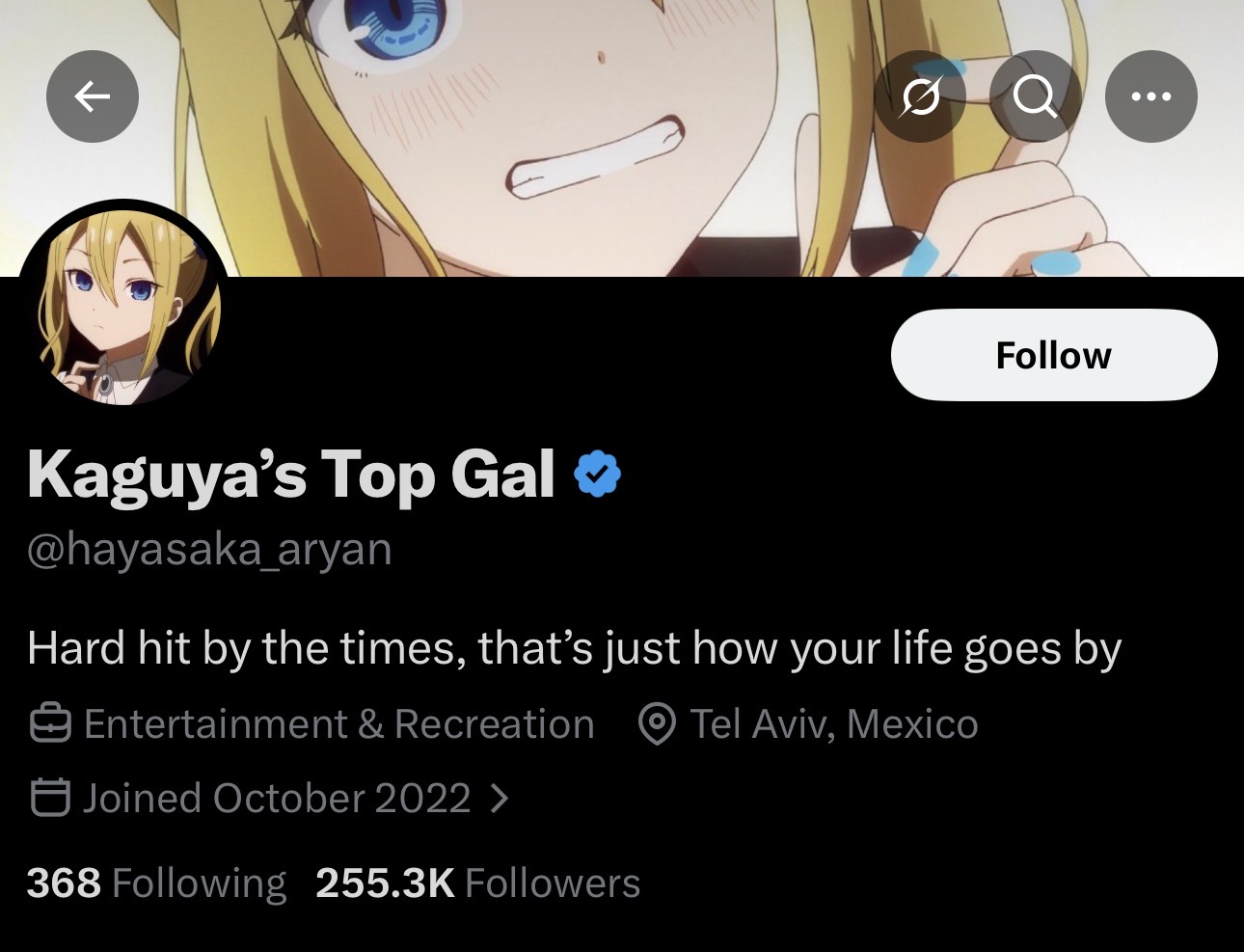The image size is (1244, 952).
Task: Follow Kaguya's Top Gal account
Action: 1054,355
